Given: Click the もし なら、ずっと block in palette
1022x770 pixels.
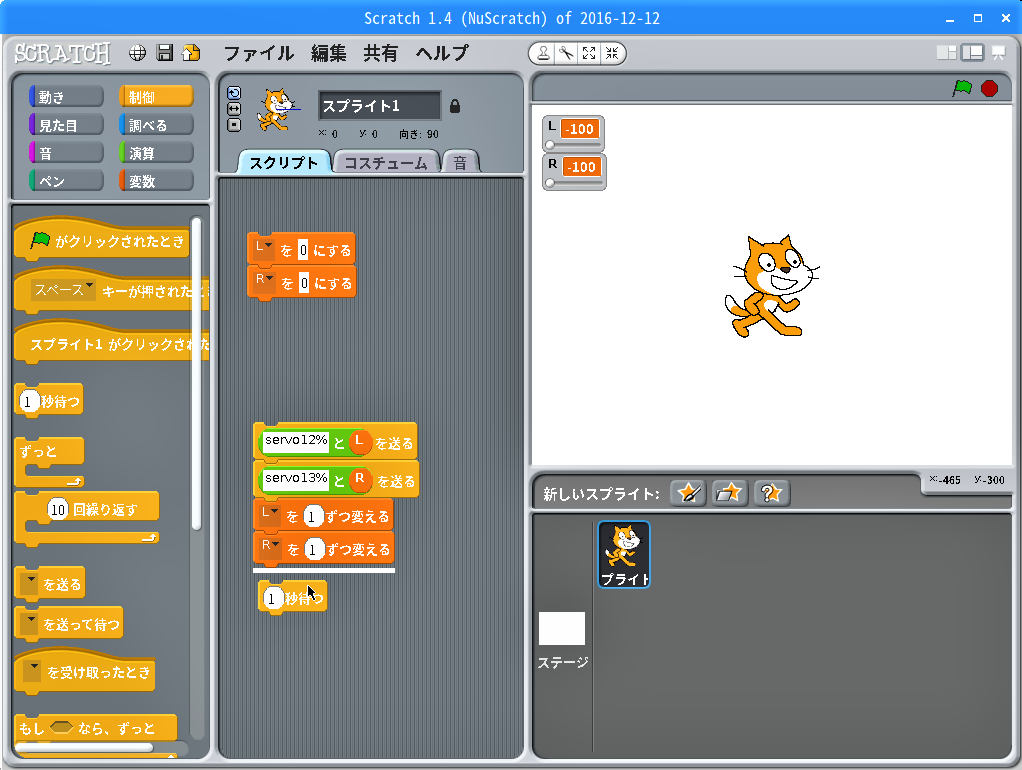Looking at the screenshot, I should click(95, 728).
